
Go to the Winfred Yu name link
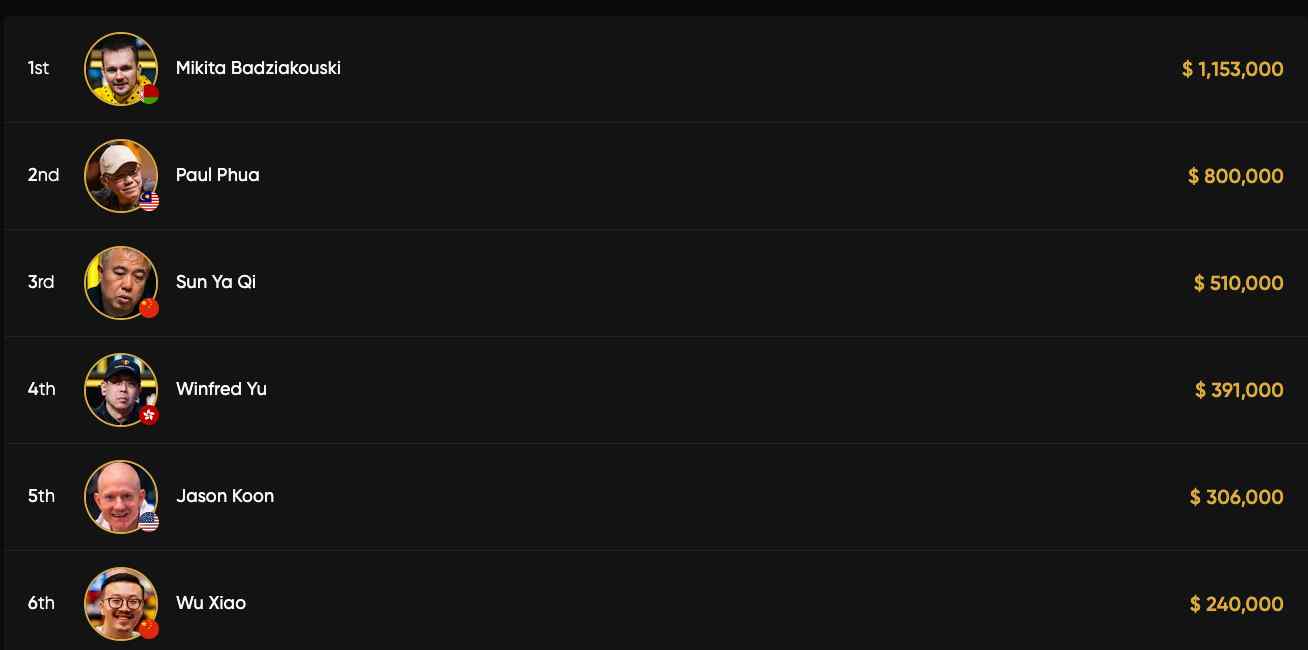coord(221,389)
